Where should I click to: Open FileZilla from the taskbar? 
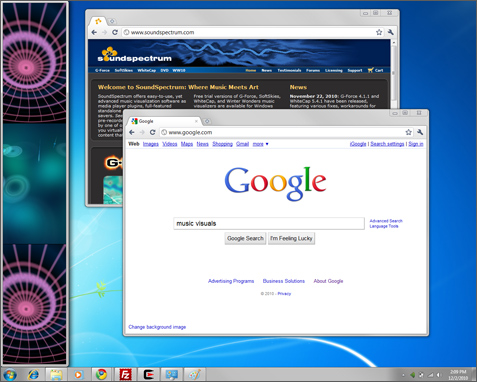(125, 375)
